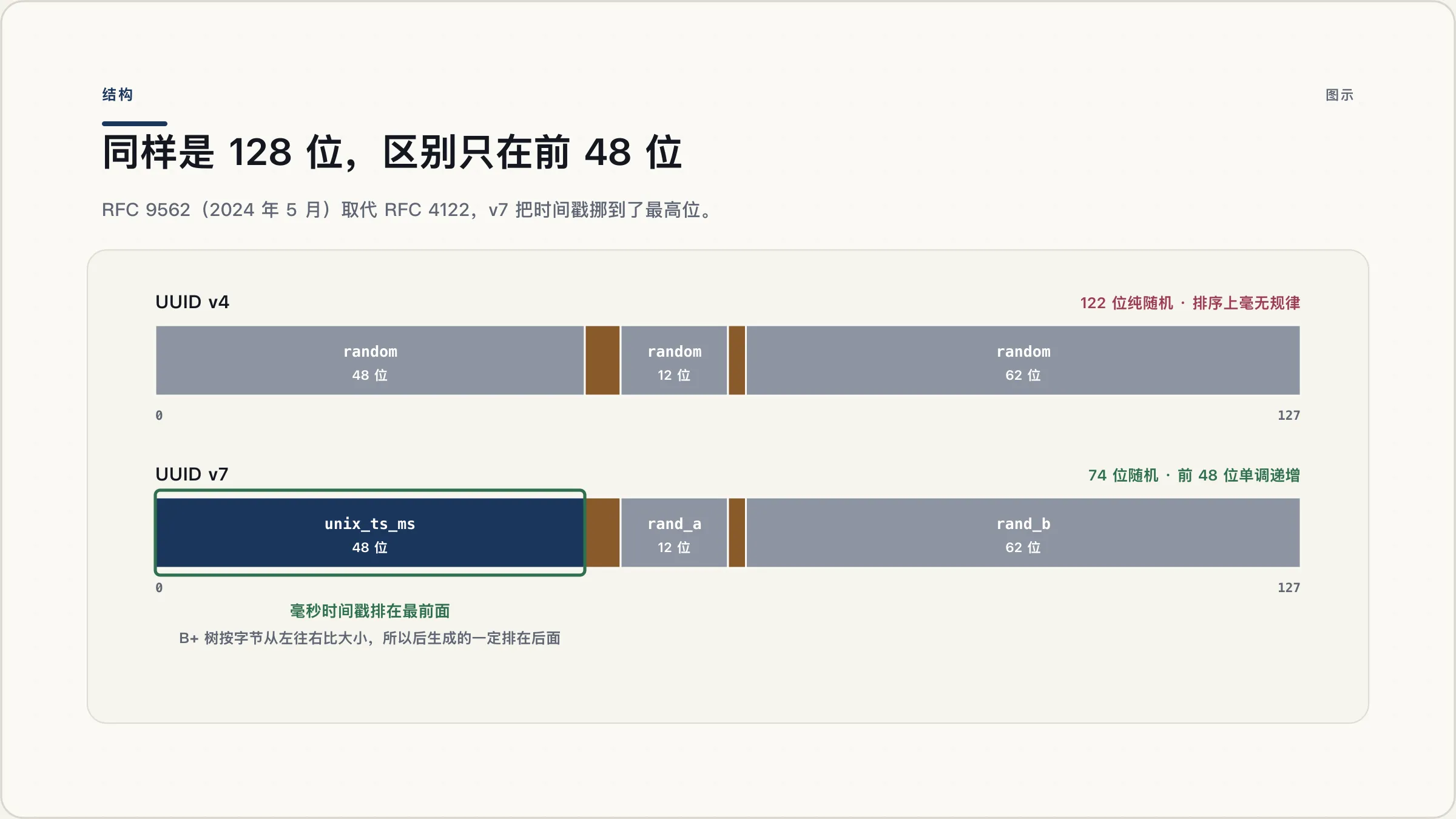Click the 0 axis label under v4 bar
Screen dimensions: 1456x819
coord(159,416)
